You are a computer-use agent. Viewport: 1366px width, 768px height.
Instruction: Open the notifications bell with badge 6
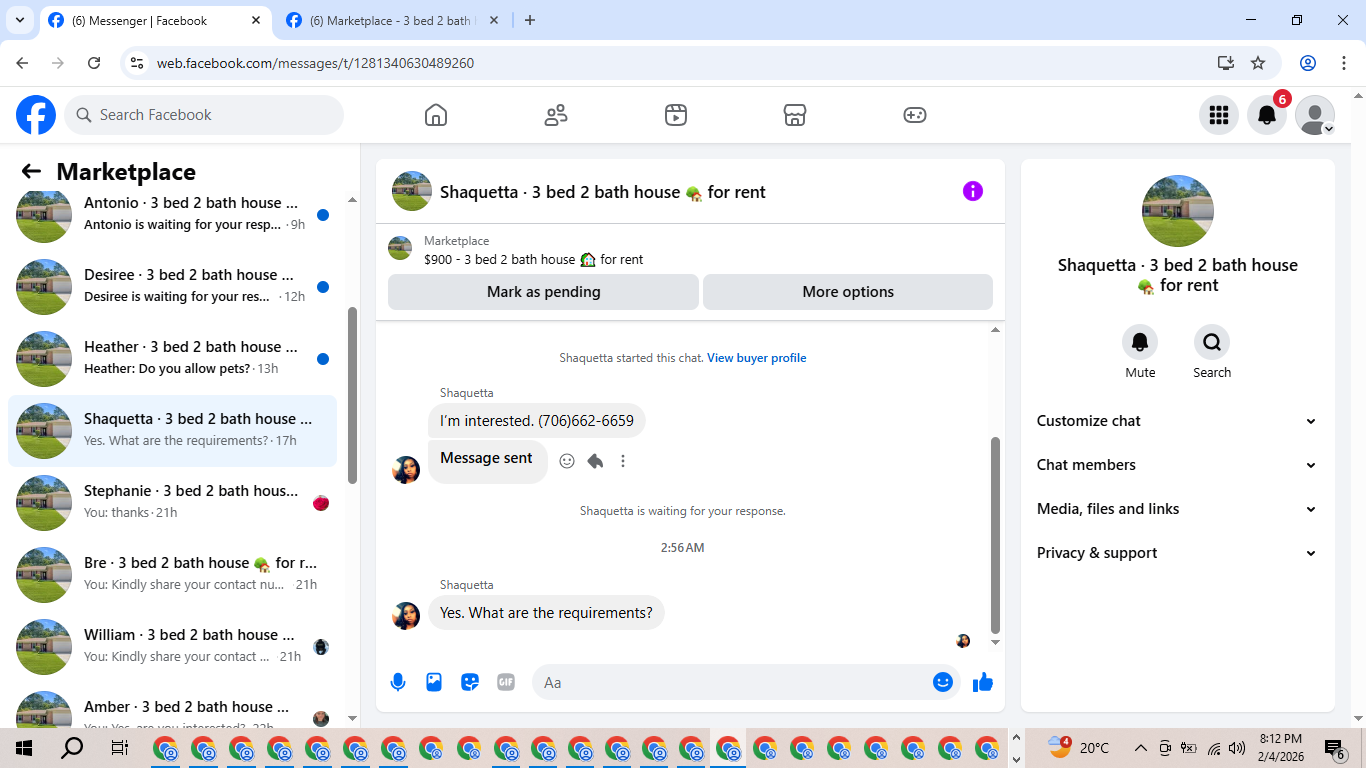click(1267, 115)
